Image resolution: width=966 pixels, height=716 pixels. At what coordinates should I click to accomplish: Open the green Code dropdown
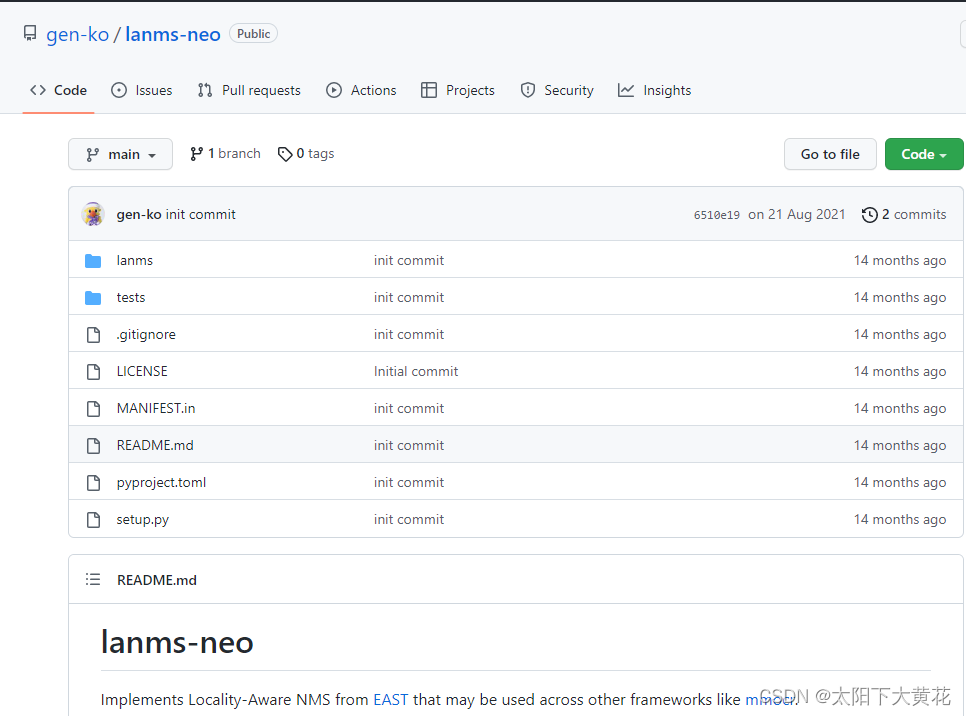point(923,154)
